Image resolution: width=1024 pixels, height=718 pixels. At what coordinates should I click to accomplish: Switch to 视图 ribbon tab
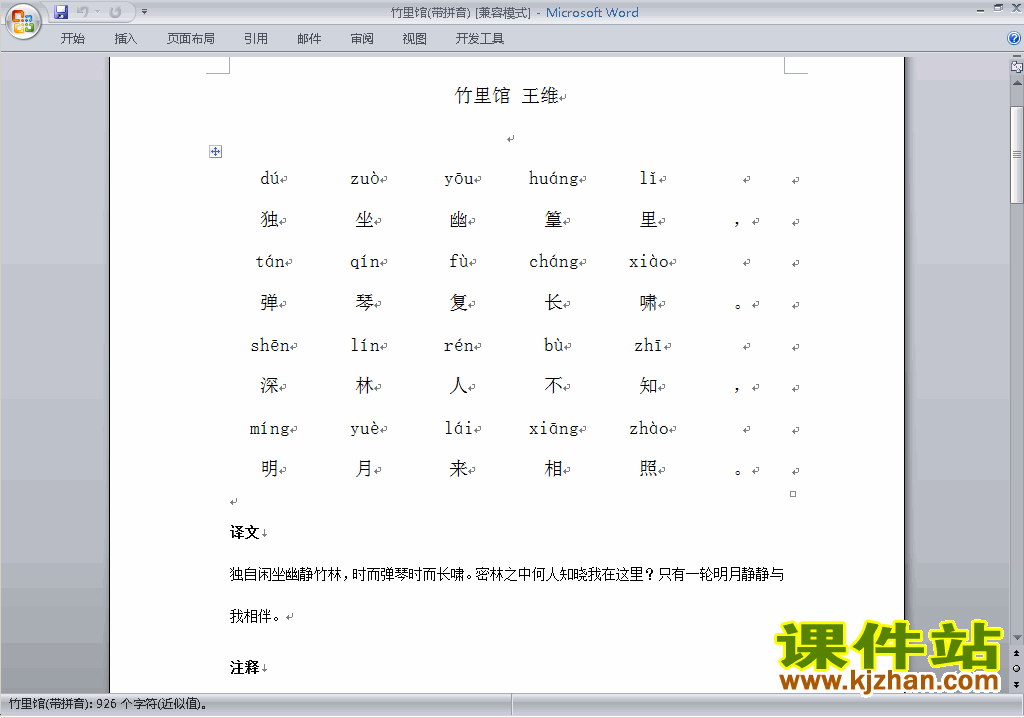coord(415,39)
